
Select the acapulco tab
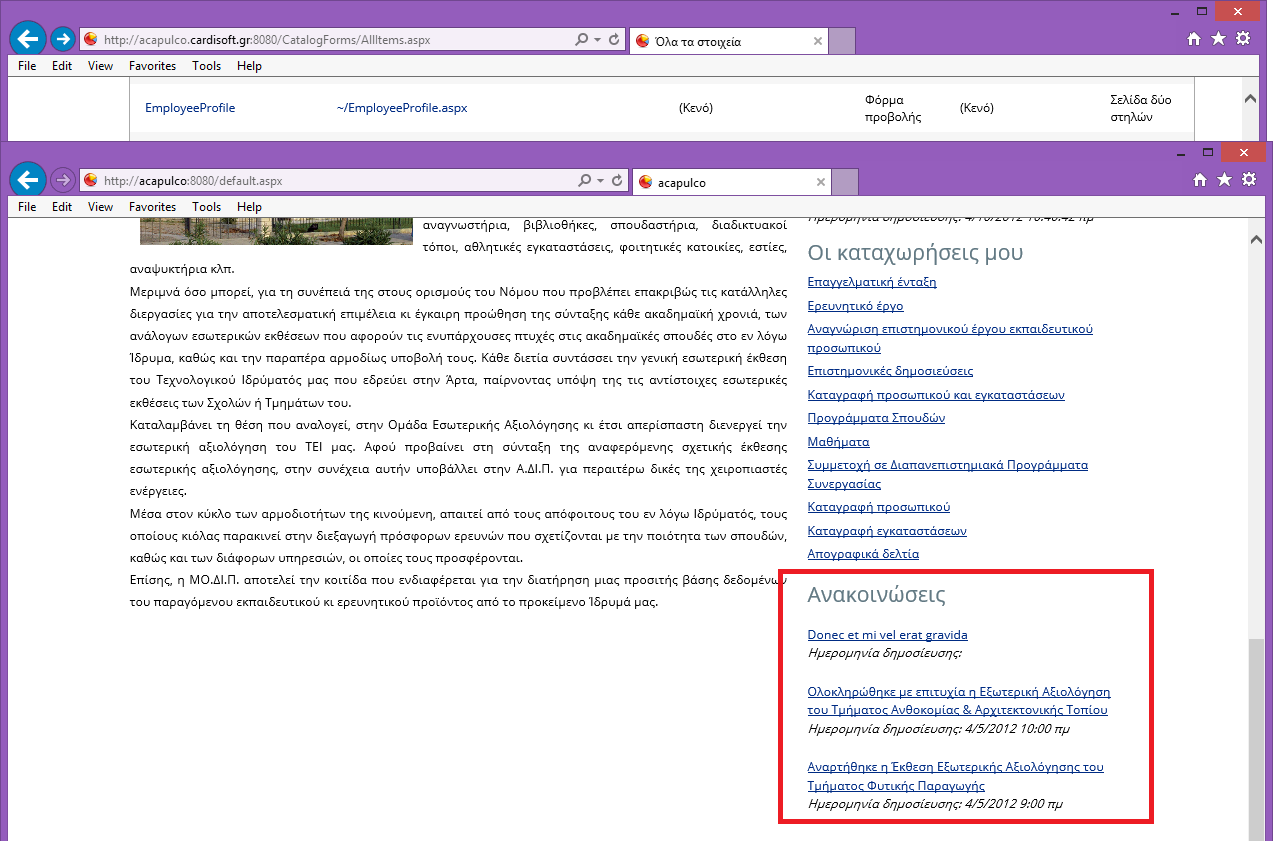coord(732,182)
